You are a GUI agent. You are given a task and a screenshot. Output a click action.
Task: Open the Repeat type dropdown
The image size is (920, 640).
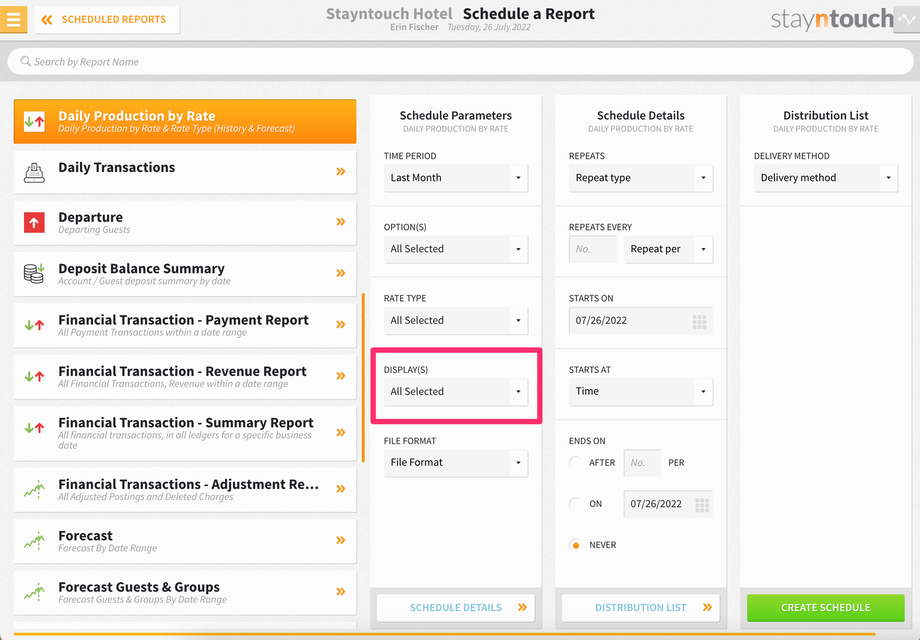coord(641,178)
